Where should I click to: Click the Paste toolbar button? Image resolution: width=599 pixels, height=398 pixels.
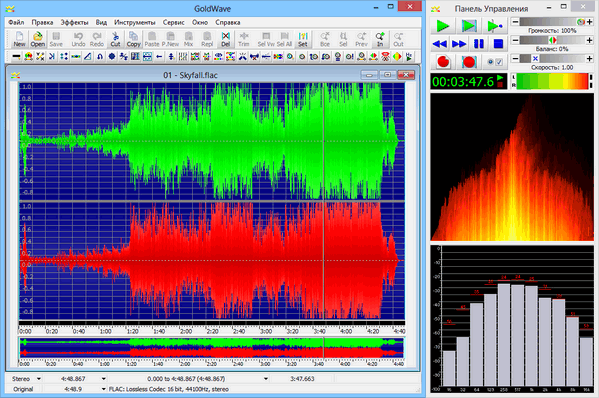pyautogui.click(x=152, y=39)
